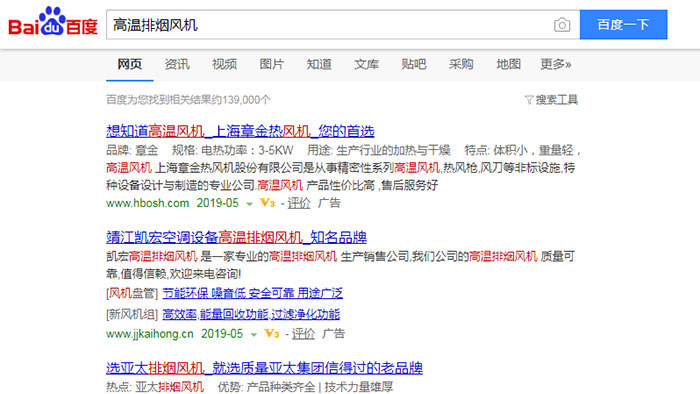Open the 图片 tab
This screenshot has width=700, height=394.
pos(271,64)
